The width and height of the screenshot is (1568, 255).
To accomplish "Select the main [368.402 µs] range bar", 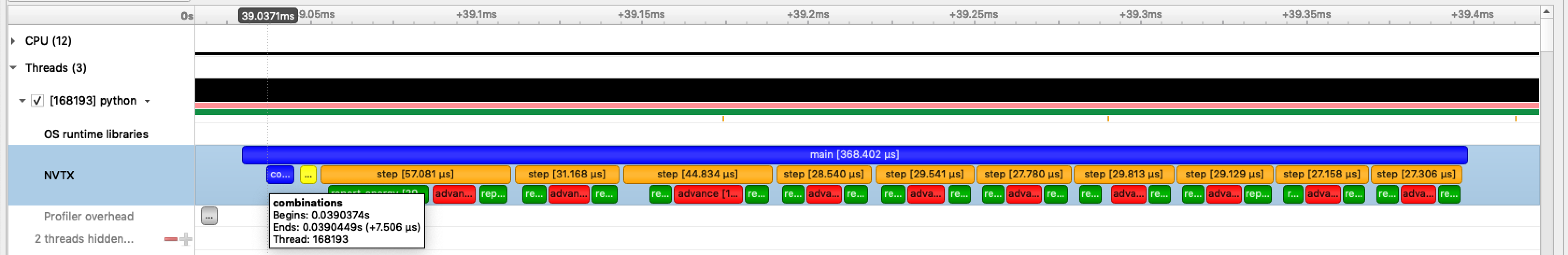I will coord(854,155).
